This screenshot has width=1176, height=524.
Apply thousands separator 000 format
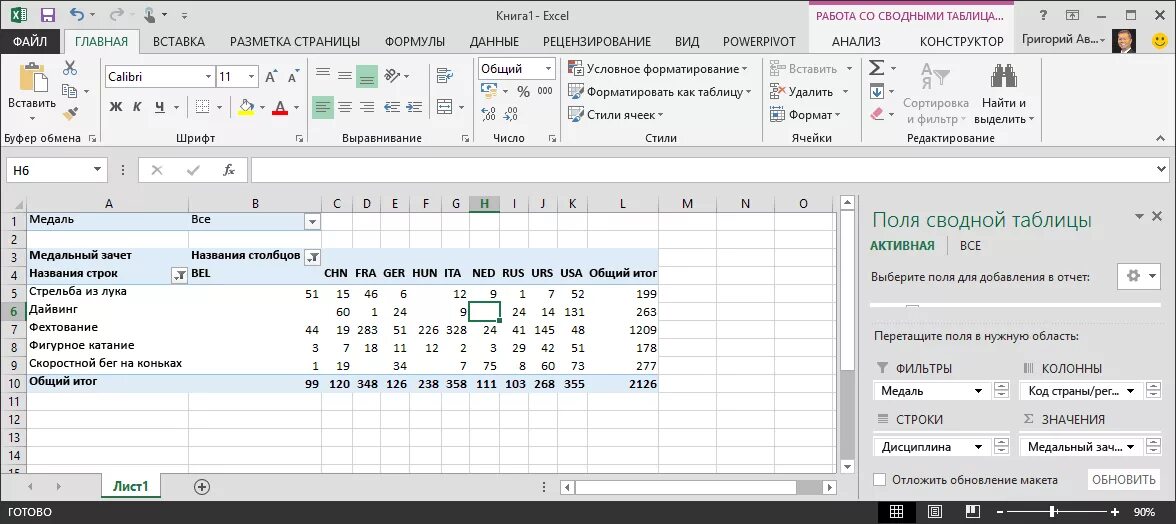tap(545, 91)
